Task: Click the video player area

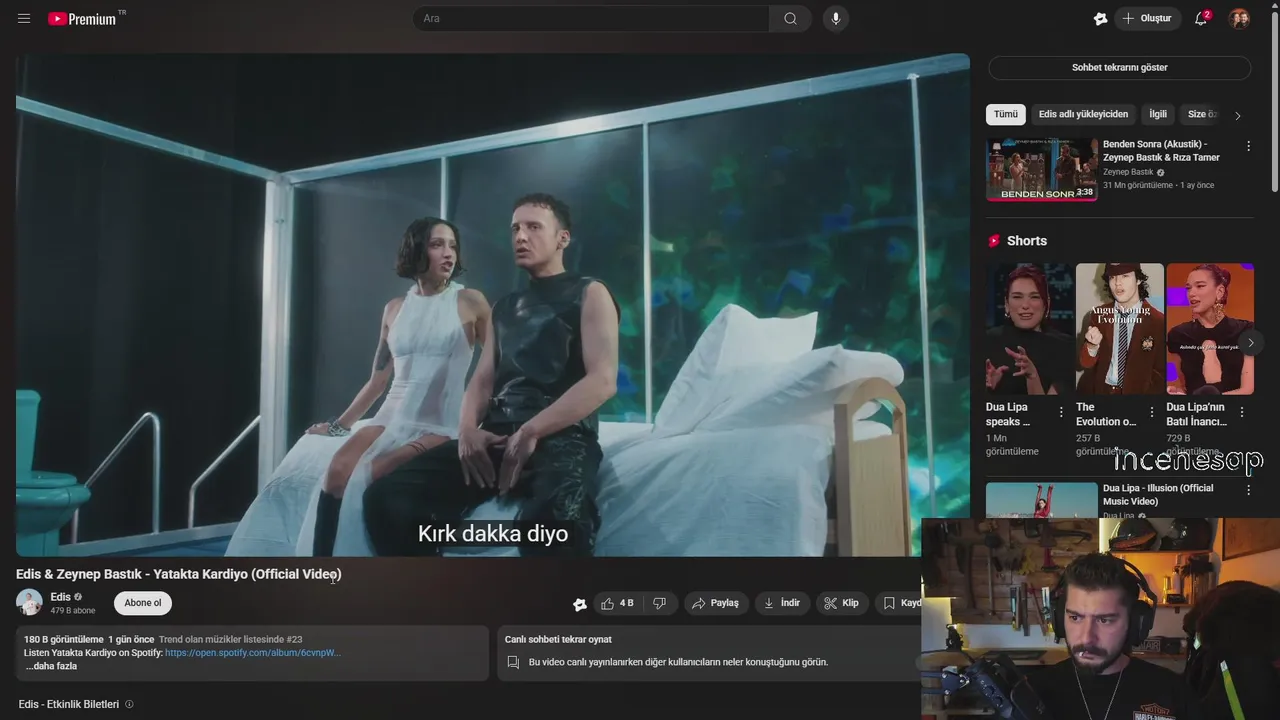Action: click(x=492, y=305)
